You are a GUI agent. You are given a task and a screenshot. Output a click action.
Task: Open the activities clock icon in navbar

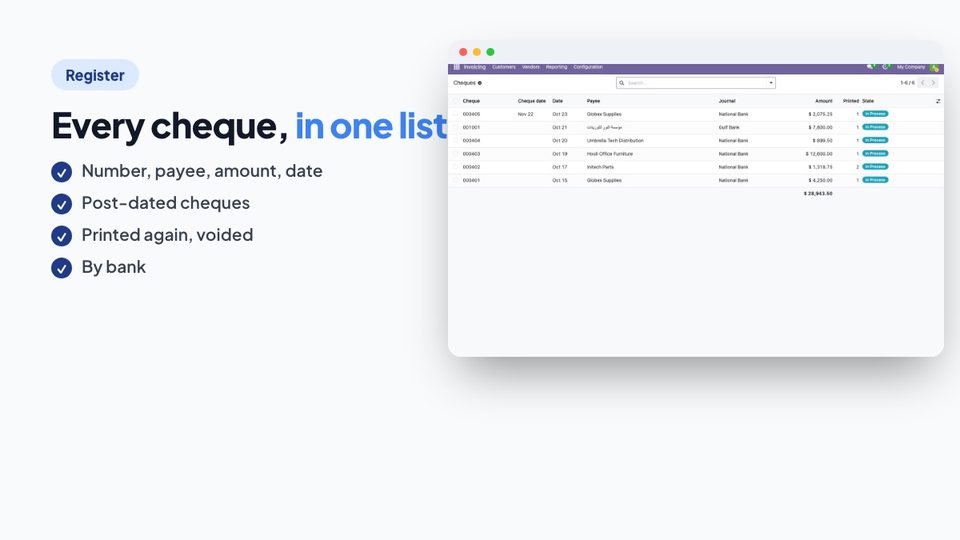pyautogui.click(x=885, y=67)
